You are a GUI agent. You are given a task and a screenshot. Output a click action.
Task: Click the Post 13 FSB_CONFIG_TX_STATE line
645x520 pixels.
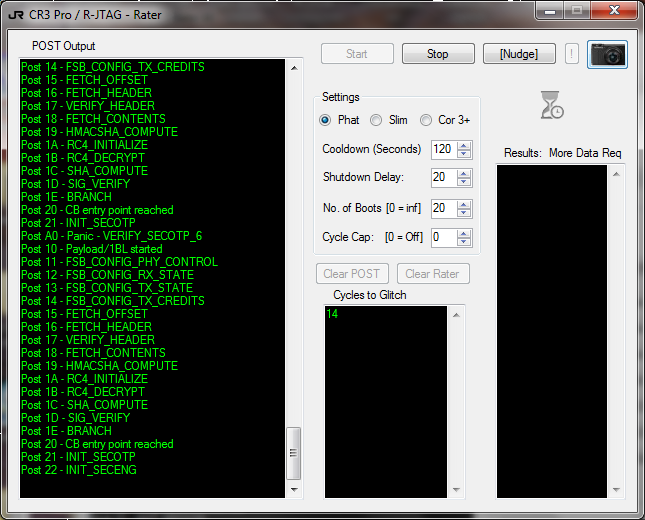click(107, 288)
